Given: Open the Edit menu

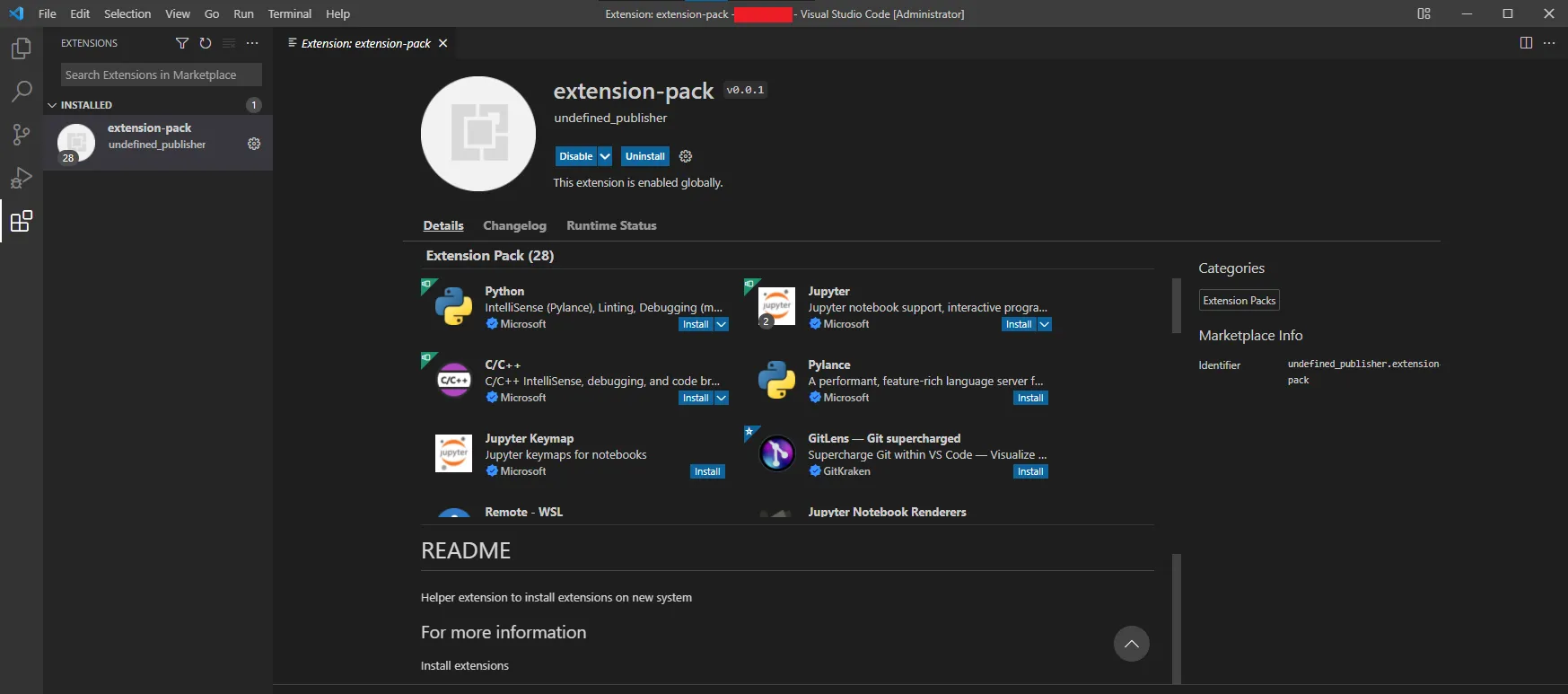Looking at the screenshot, I should click(80, 13).
